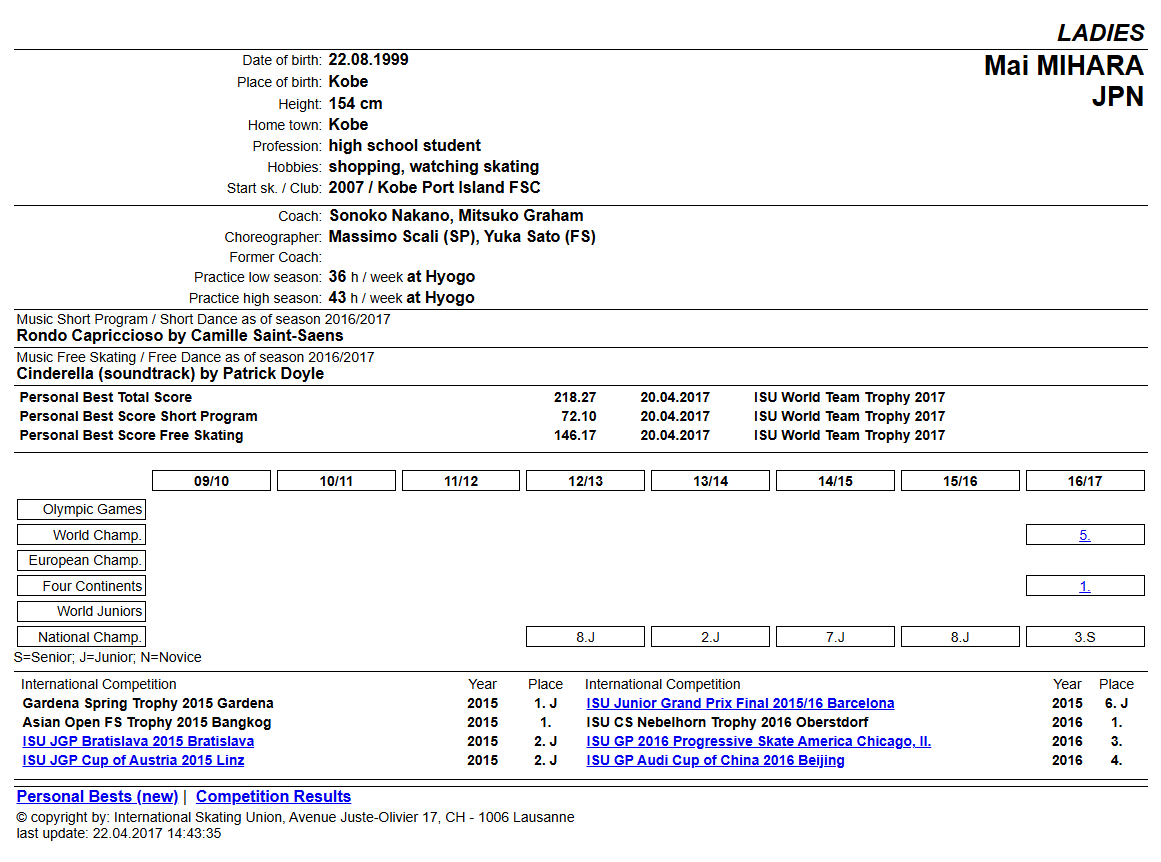The width and height of the screenshot is (1161, 862).
Task: Click 'Gardena Spring Trophy 2015 Gardena' entry
Action: [148, 704]
